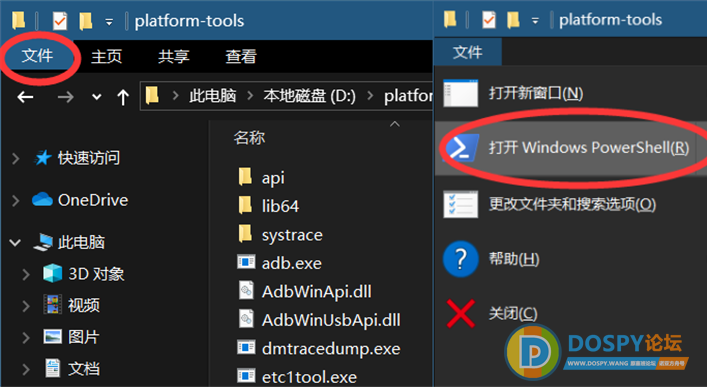Select OneDrive in navigation pane
This screenshot has width=707, height=387.
pyautogui.click(x=93, y=200)
